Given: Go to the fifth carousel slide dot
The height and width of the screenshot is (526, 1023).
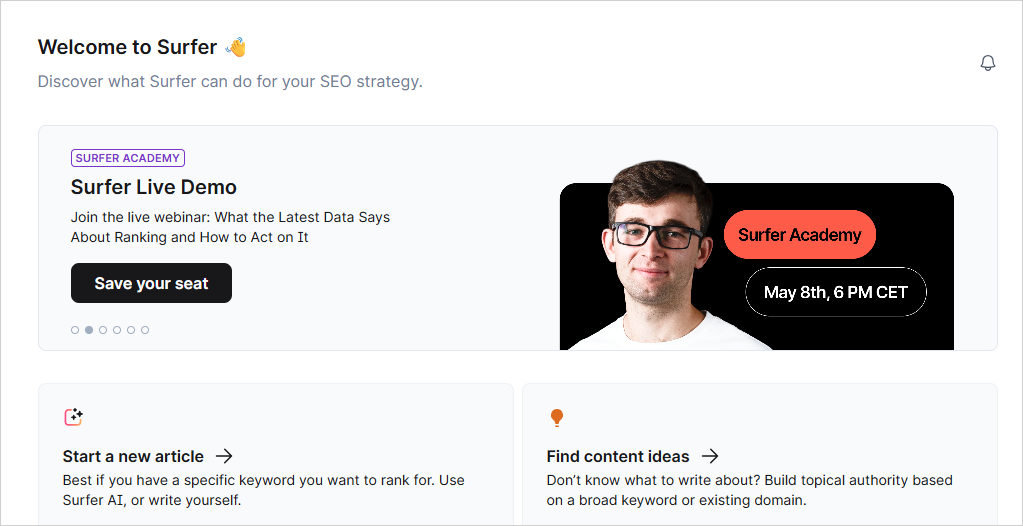Looking at the screenshot, I should coord(131,330).
